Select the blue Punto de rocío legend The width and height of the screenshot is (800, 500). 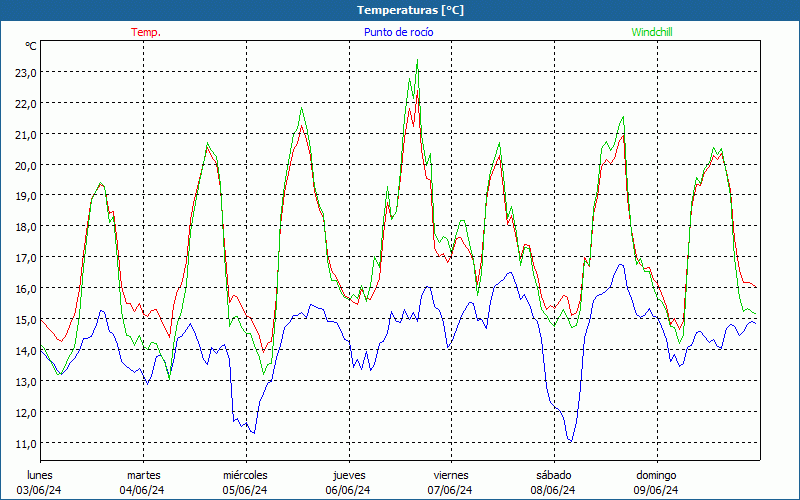[x=398, y=32]
